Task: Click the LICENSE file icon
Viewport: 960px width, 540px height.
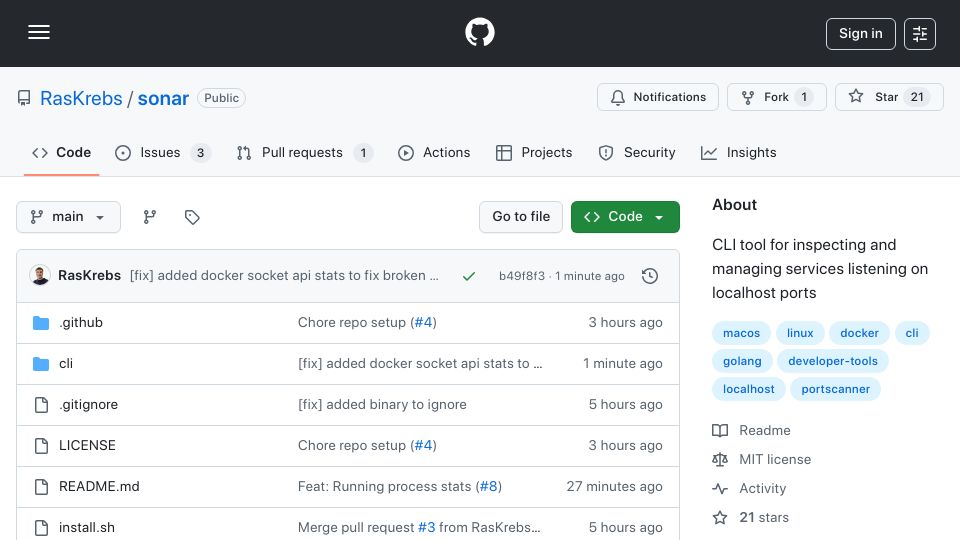Action: 41,446
